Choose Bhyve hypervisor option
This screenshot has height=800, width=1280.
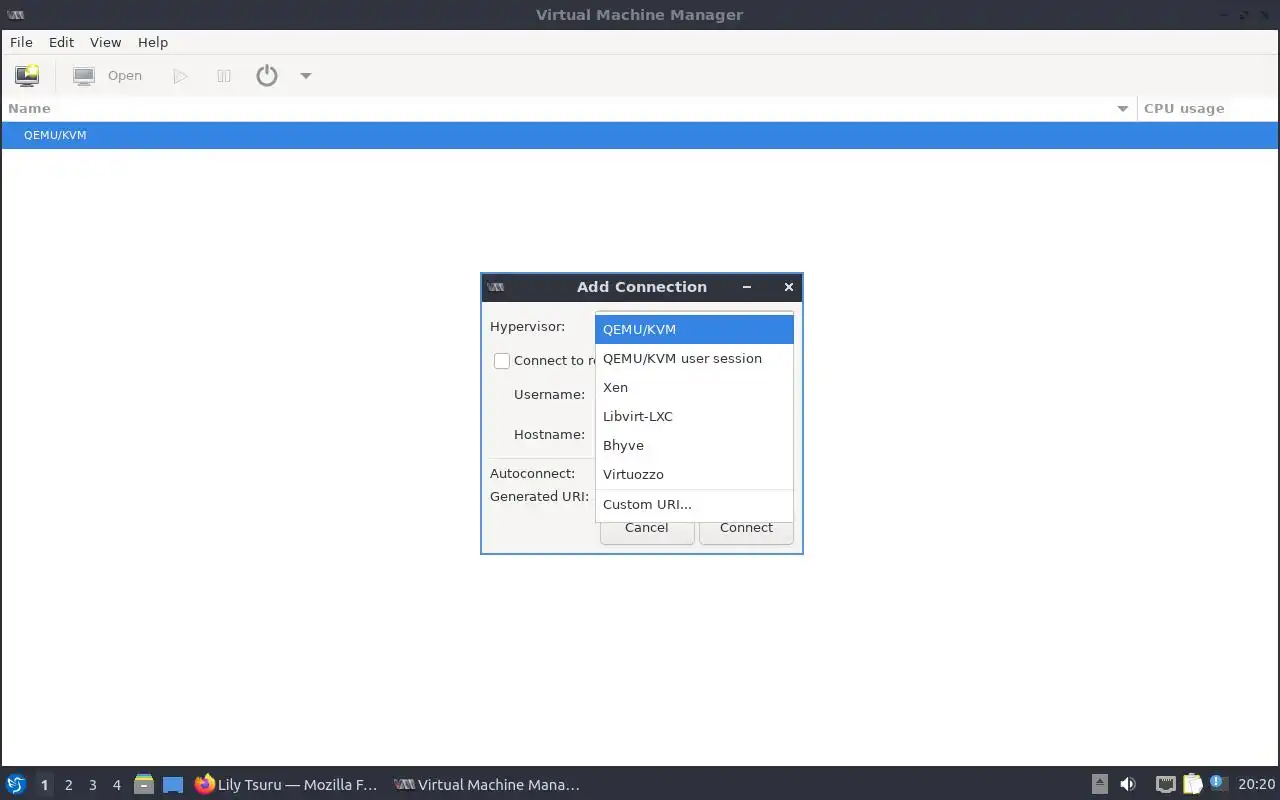[694, 445]
